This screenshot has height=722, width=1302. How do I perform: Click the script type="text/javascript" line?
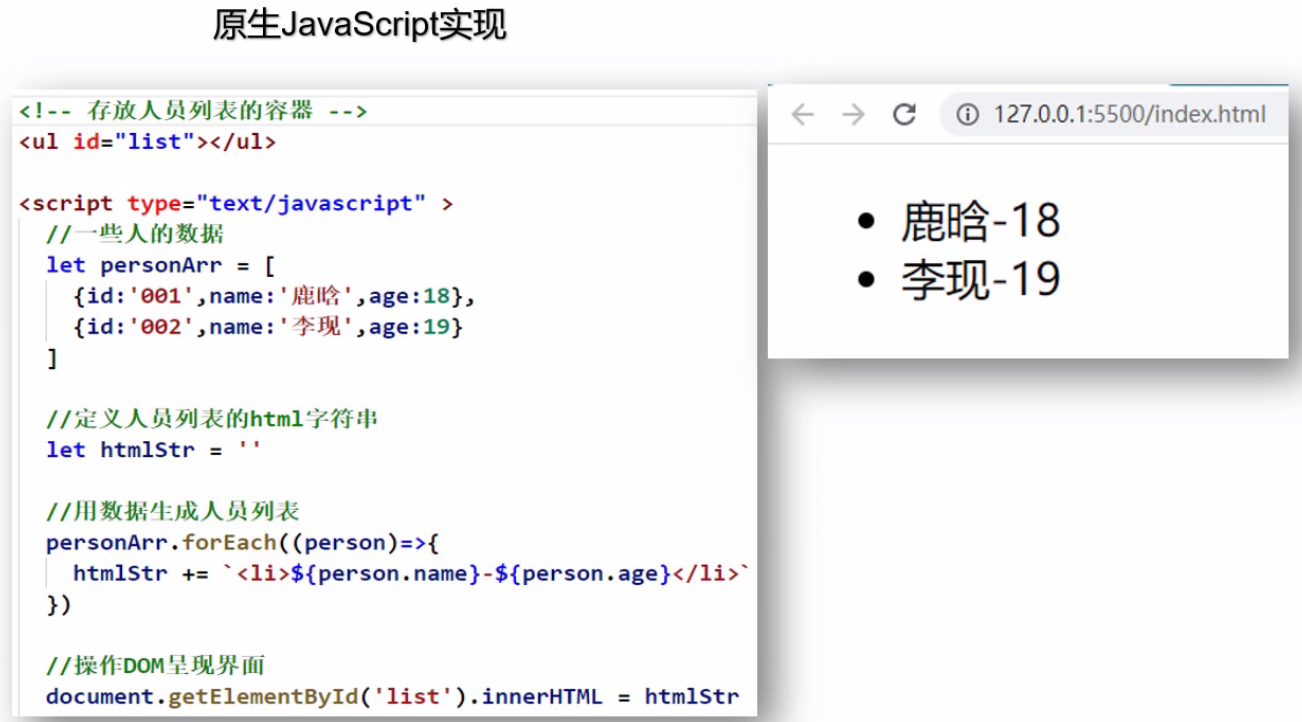pos(236,203)
